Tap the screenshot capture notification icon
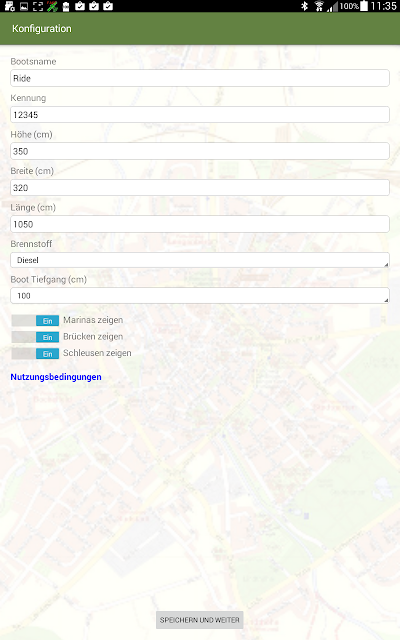The height and width of the screenshot is (640, 400). point(38,6)
